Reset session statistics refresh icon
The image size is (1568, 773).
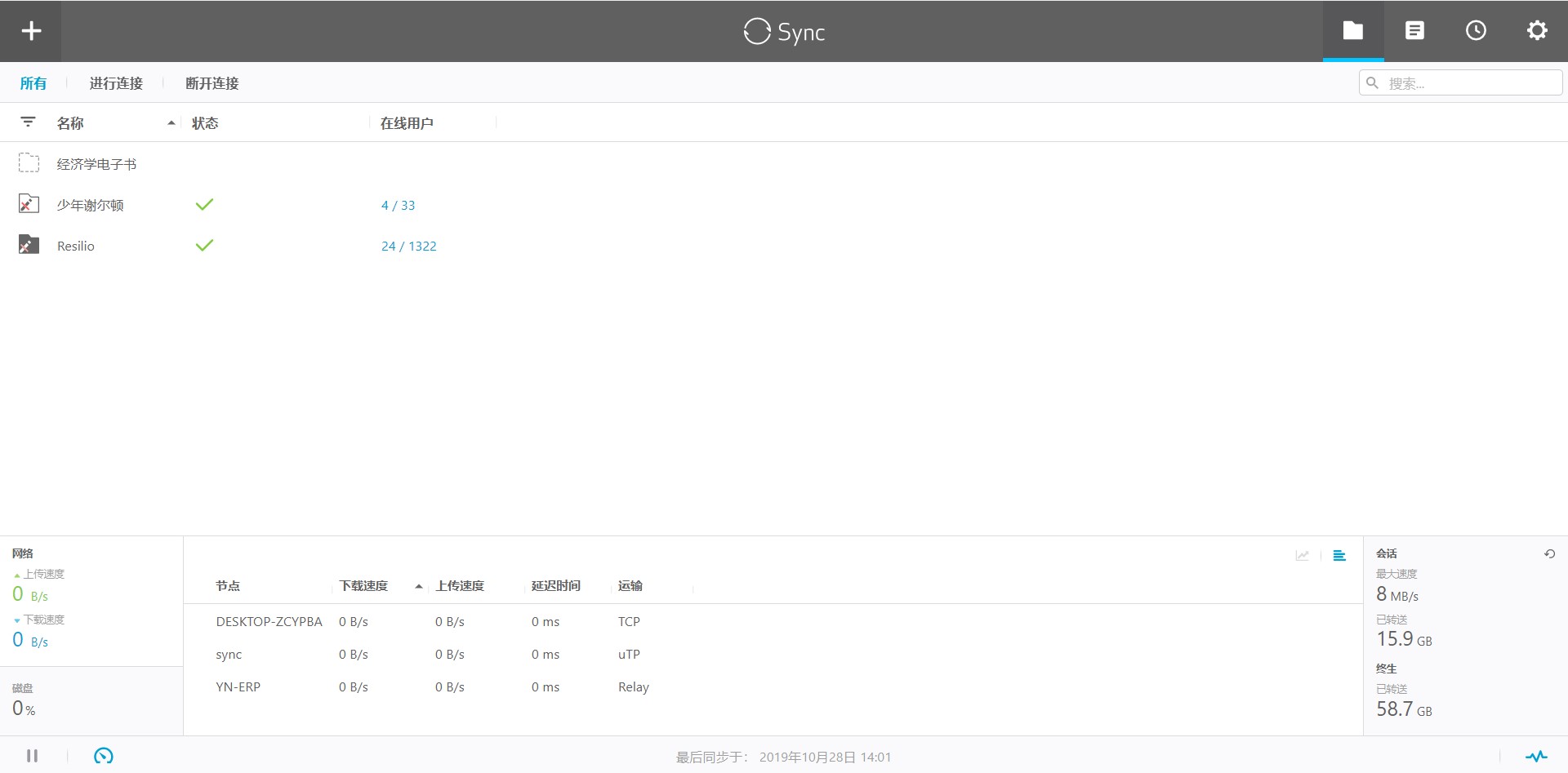point(1549,553)
